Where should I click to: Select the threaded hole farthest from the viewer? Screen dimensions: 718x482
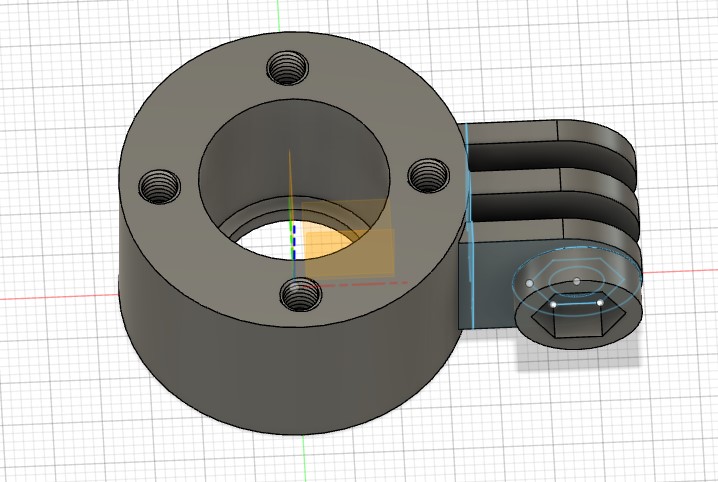pyautogui.click(x=287, y=68)
